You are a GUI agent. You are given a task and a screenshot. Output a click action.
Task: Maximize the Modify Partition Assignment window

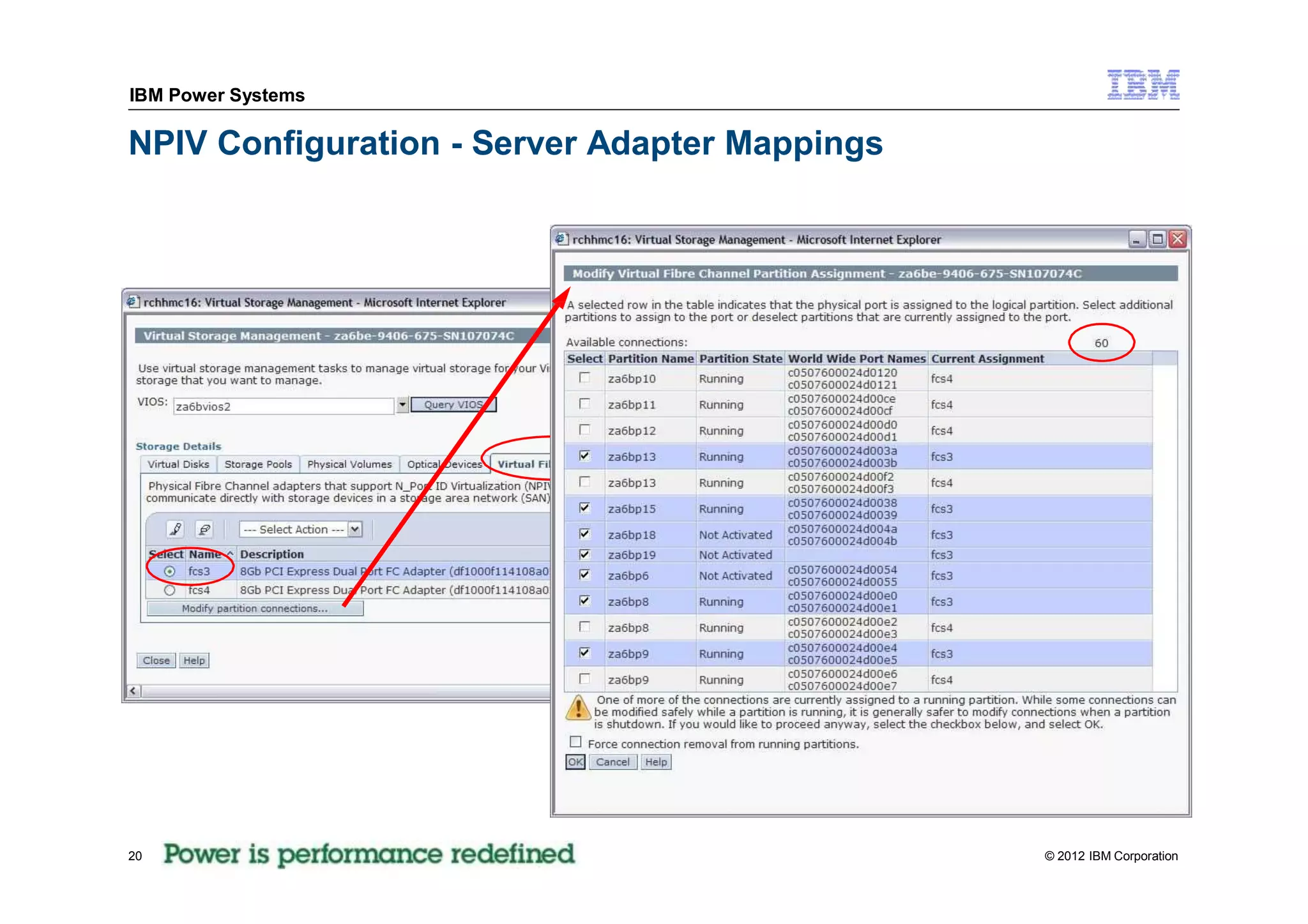tap(1157, 239)
